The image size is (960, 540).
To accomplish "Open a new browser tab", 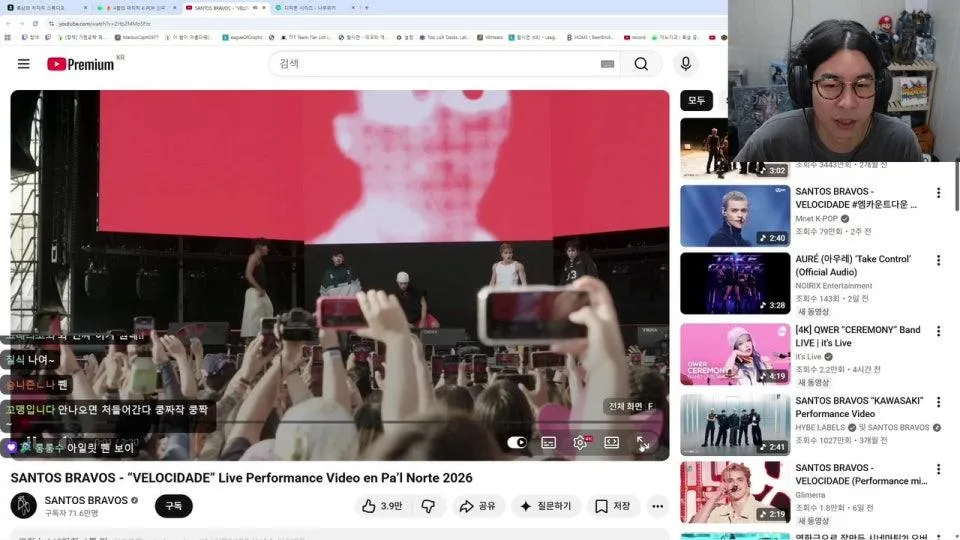I will coord(367,8).
